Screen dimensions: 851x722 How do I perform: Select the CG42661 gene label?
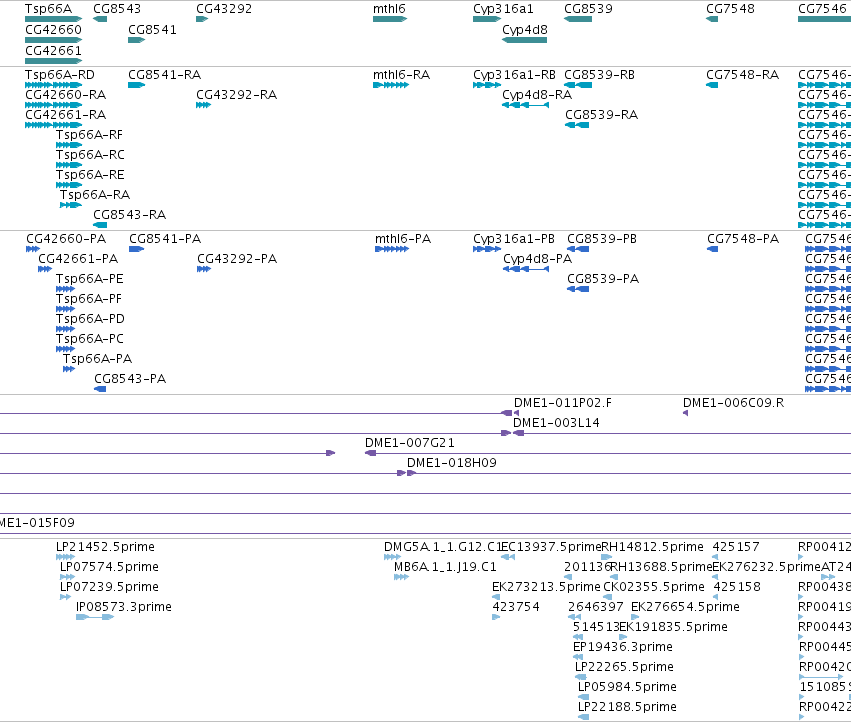(53, 50)
